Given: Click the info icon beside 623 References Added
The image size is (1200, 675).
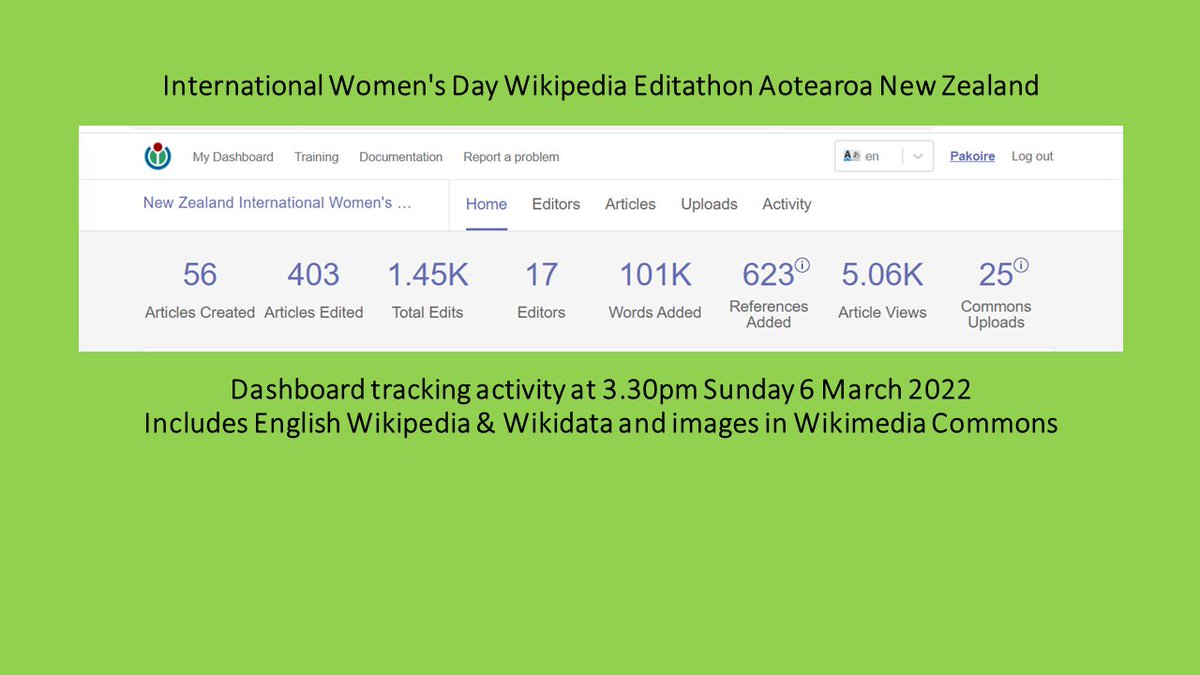Looking at the screenshot, I should point(802,266).
